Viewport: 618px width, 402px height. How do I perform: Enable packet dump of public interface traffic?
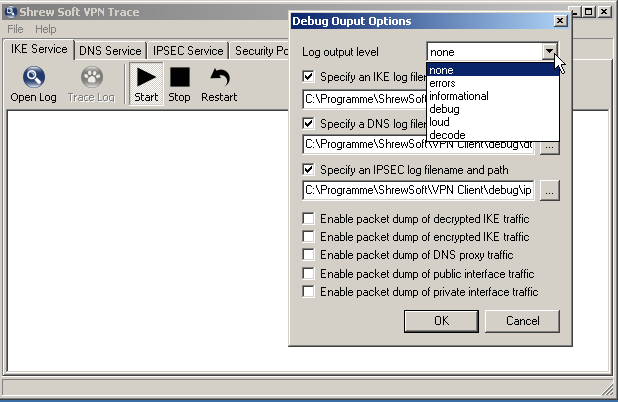308,274
